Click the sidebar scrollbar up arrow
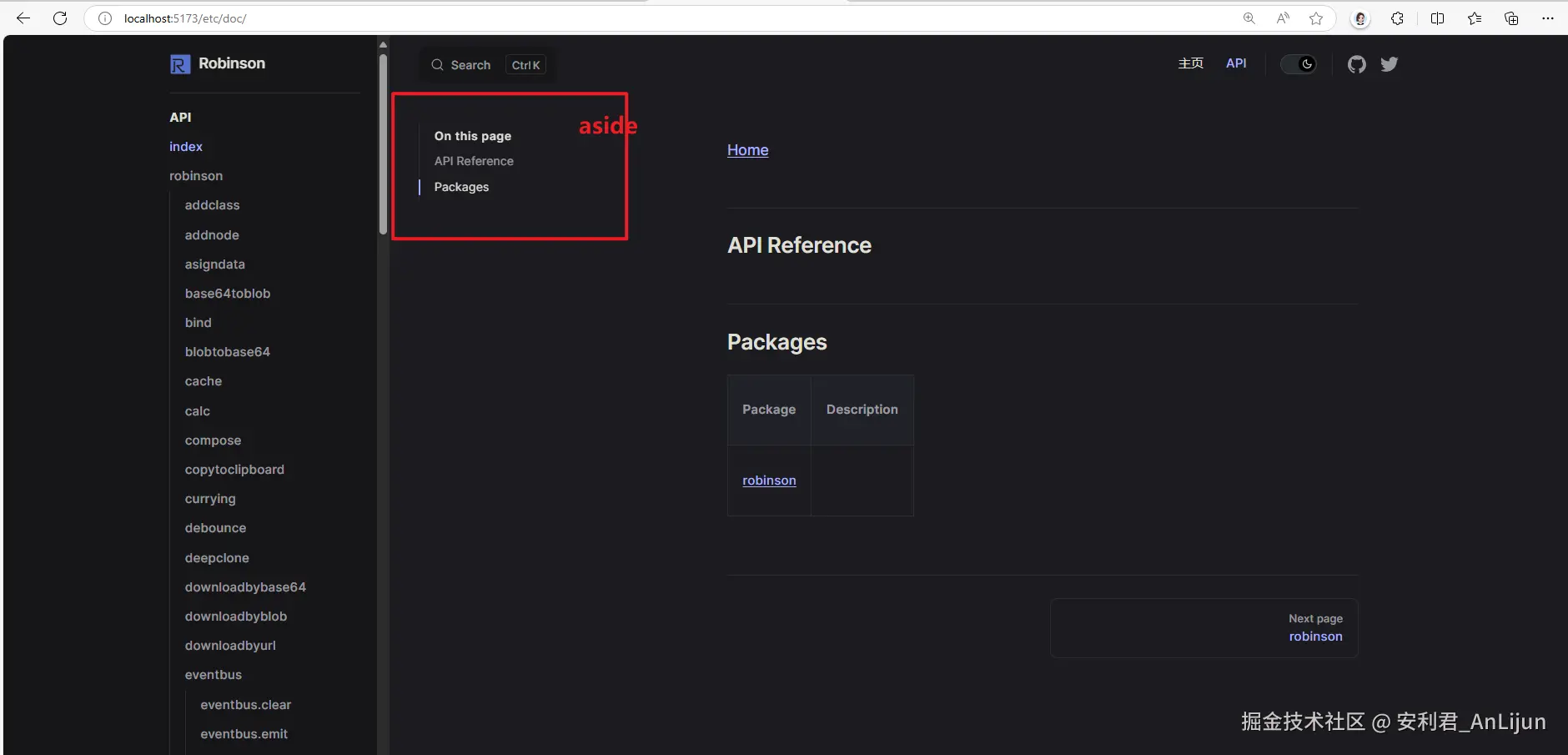 (383, 45)
